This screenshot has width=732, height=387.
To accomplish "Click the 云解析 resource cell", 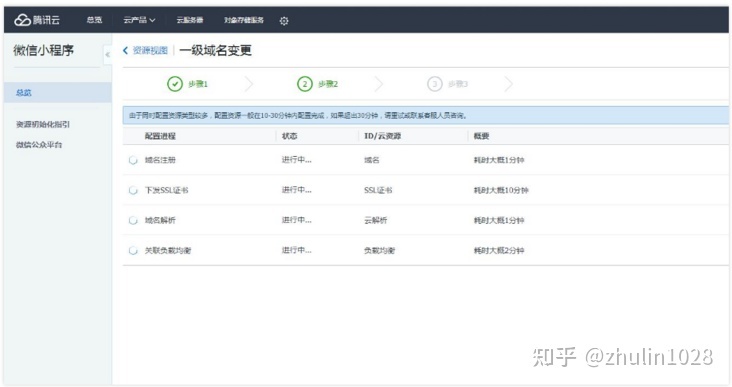I will coord(375,220).
